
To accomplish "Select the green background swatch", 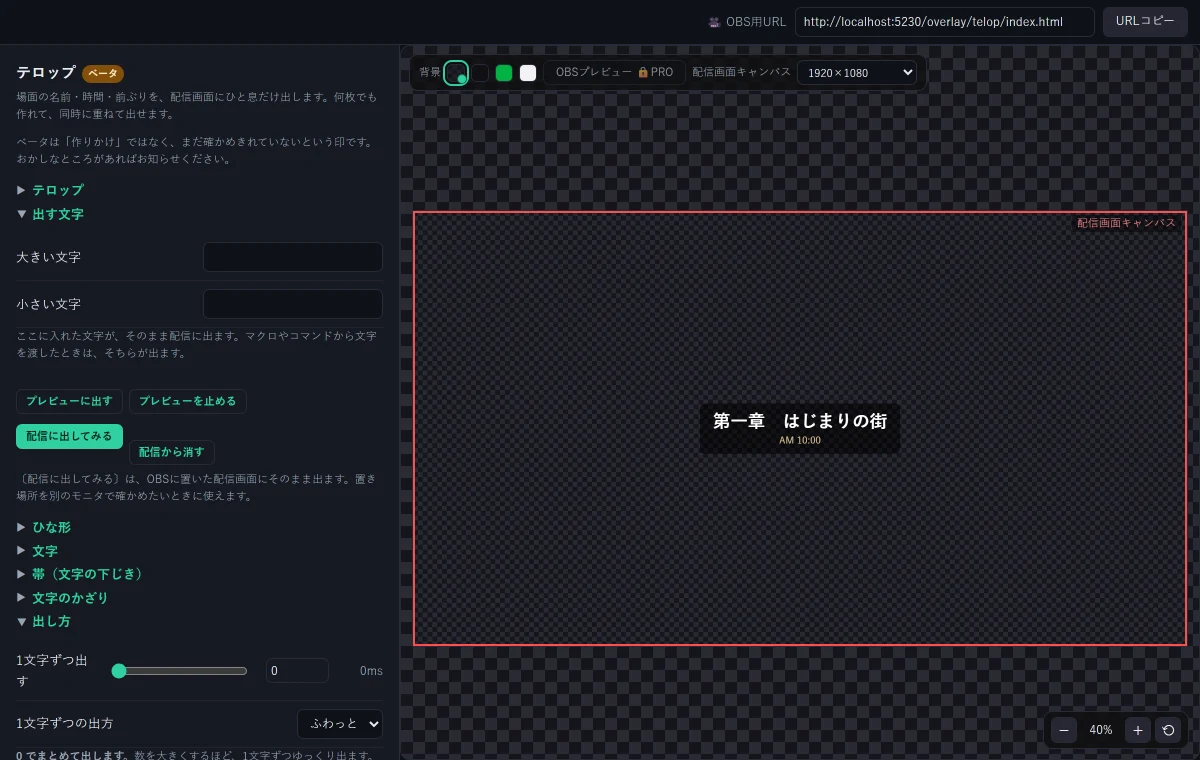I will pyautogui.click(x=504, y=72).
